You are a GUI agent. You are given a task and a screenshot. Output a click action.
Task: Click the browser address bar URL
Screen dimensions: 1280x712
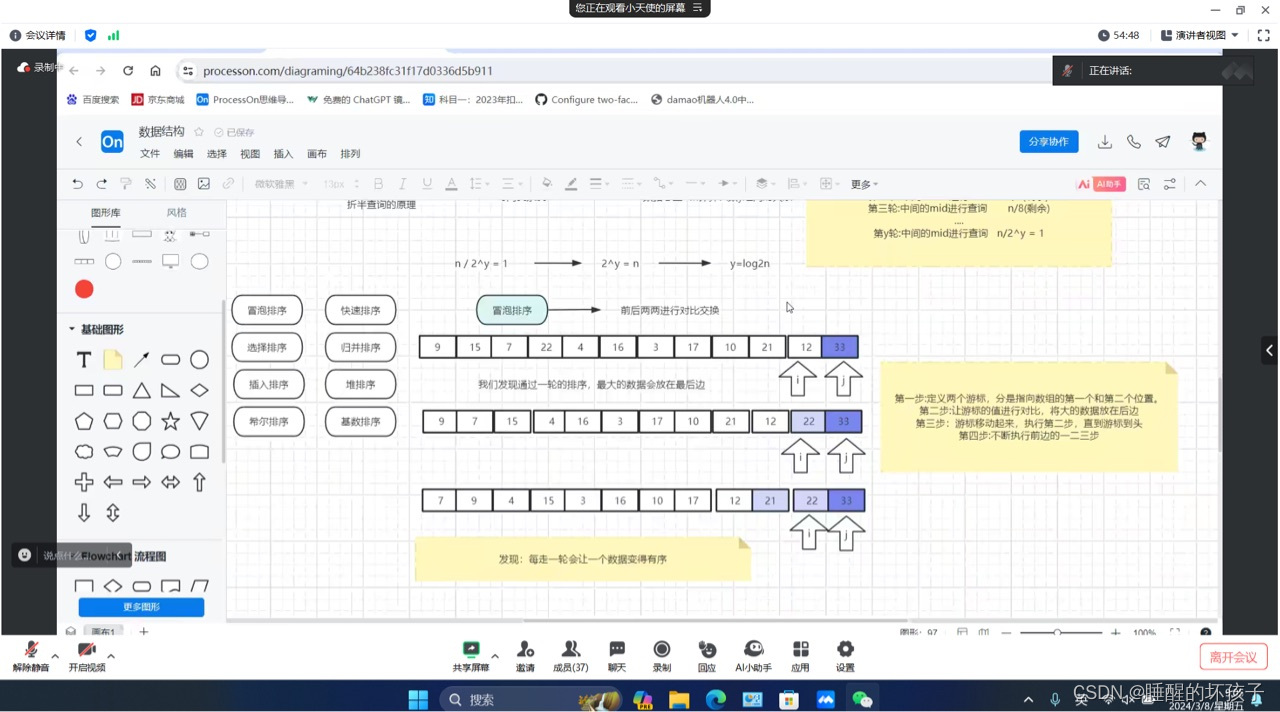pyautogui.click(x=348, y=71)
